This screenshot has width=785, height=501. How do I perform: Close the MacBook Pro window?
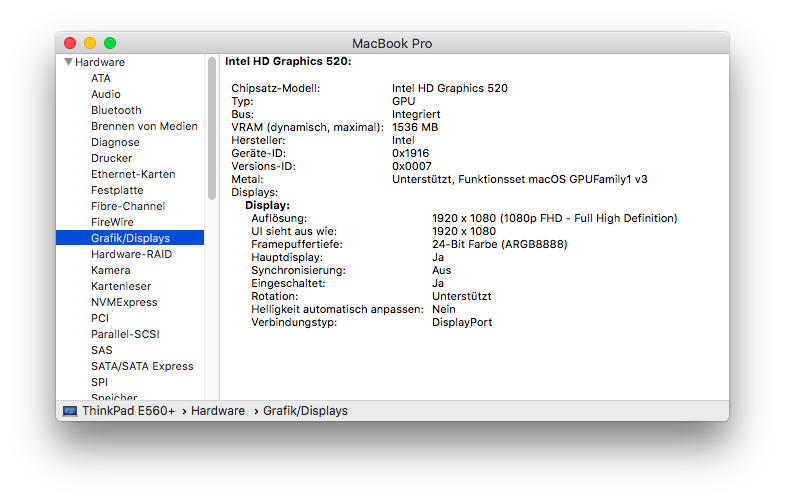click(70, 44)
